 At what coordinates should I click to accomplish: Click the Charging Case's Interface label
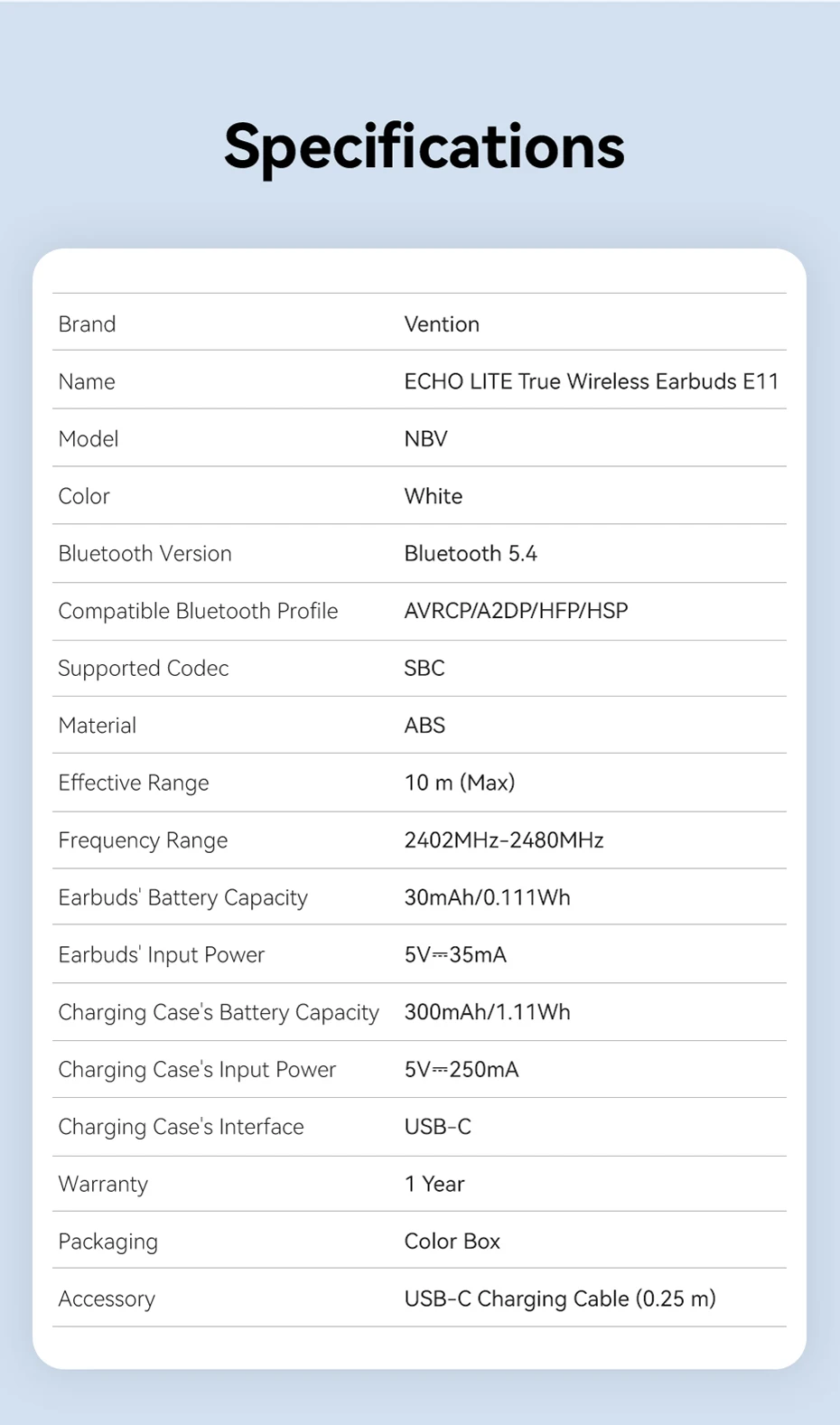(181, 1127)
